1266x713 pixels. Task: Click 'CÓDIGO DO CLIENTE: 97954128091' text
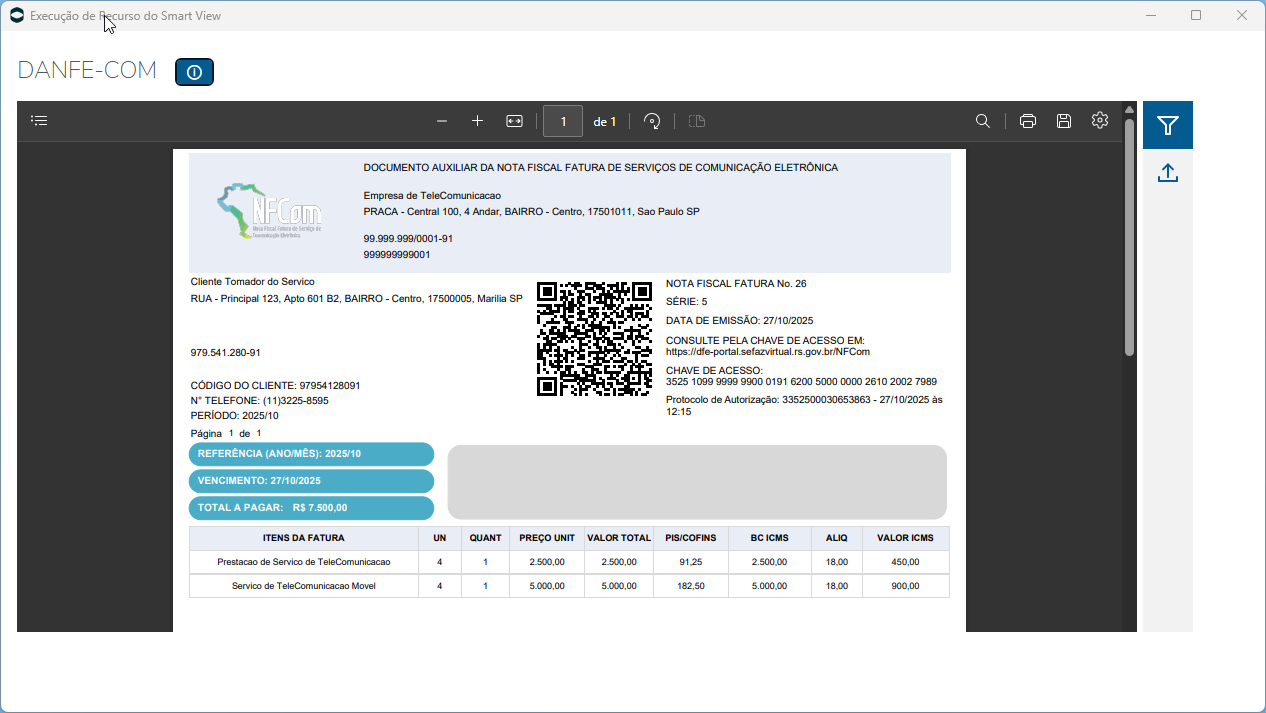coord(275,386)
